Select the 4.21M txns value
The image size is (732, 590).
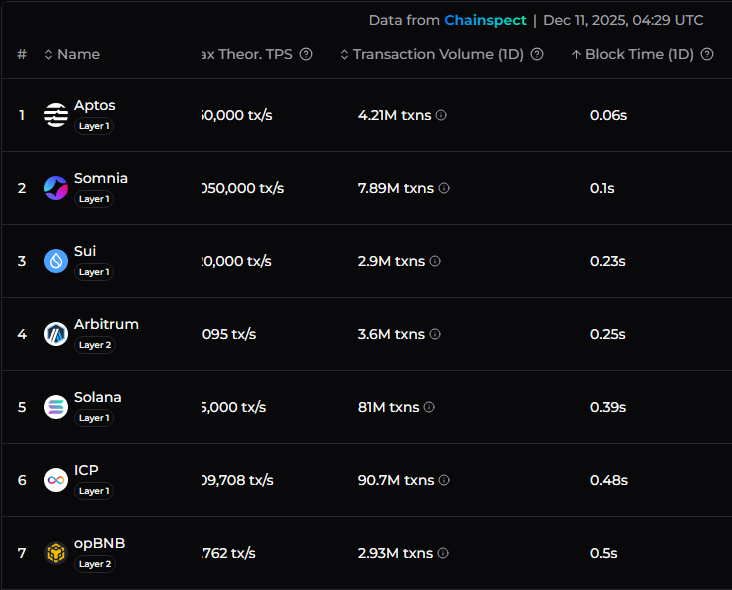point(394,115)
